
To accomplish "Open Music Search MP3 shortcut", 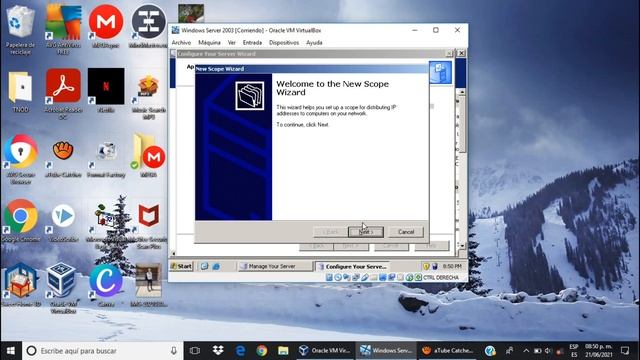I will (x=149, y=96).
